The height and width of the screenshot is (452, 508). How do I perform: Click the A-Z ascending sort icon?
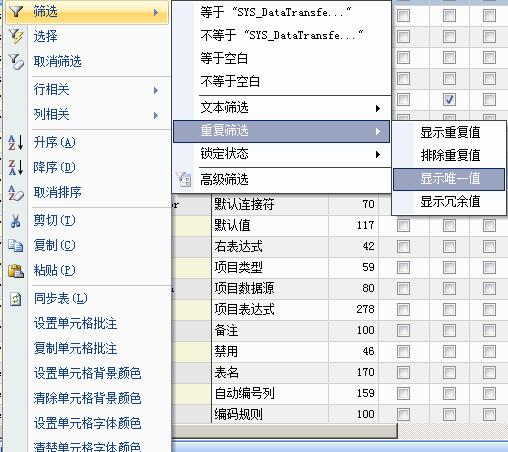[x=16, y=142]
